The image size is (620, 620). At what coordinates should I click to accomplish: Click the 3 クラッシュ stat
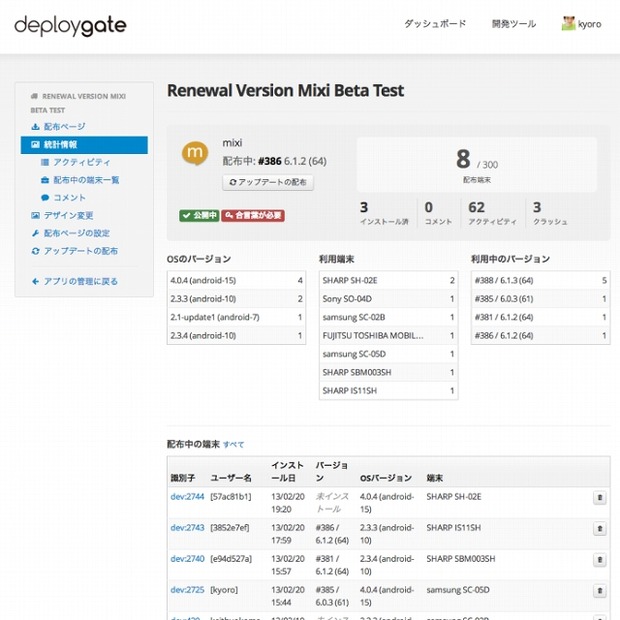click(x=550, y=213)
